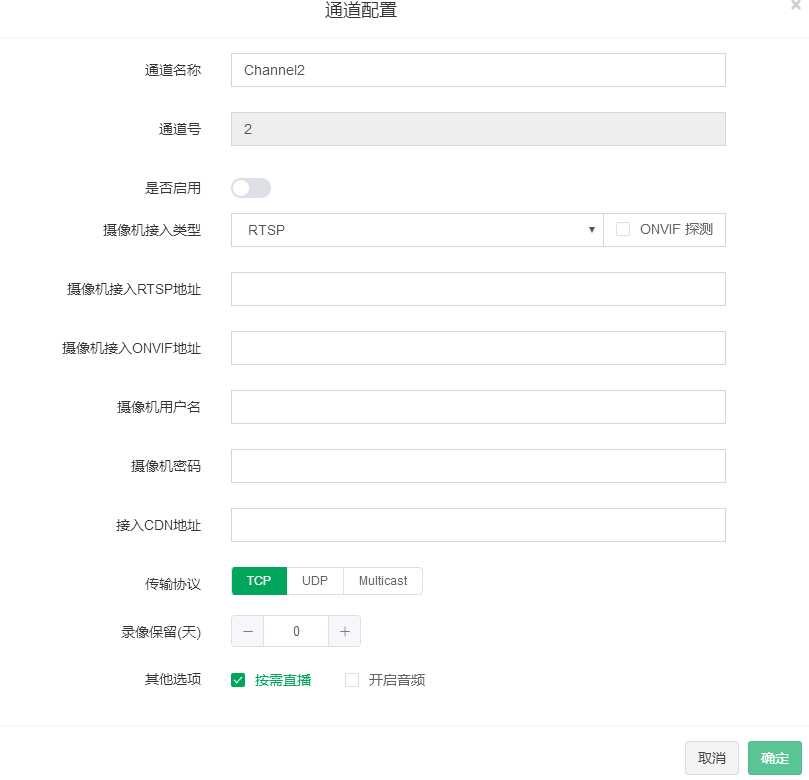Click the minus stepper to decrease recording days
The width and height of the screenshot is (809, 780).
[247, 631]
